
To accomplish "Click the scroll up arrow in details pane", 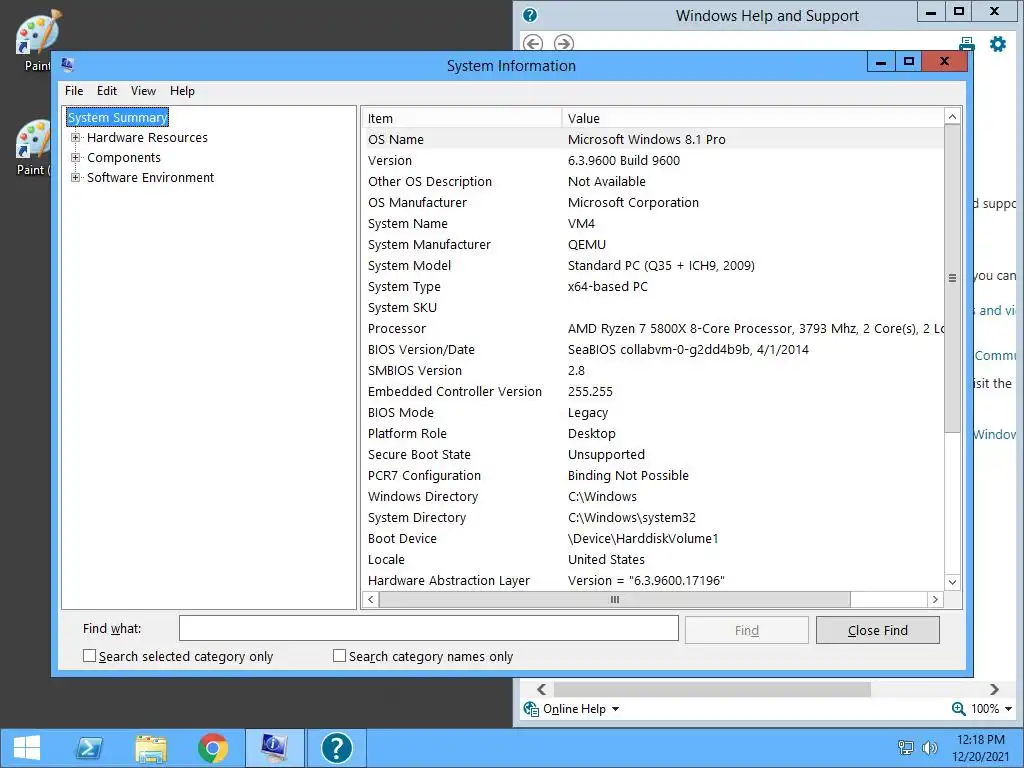I will click(x=952, y=117).
